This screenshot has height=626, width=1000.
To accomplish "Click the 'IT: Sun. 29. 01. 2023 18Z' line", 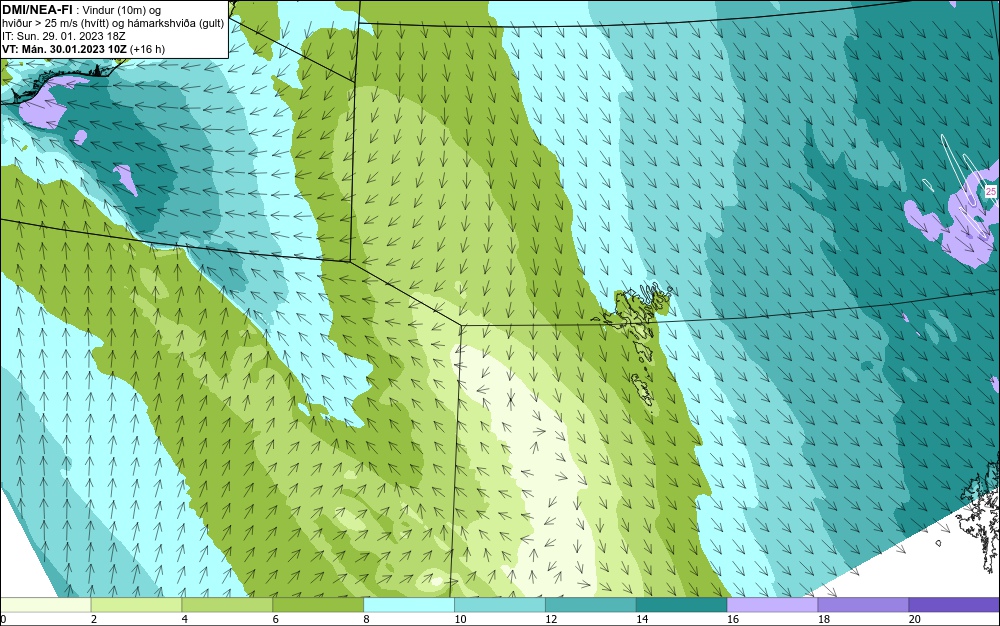I will 64,36.
